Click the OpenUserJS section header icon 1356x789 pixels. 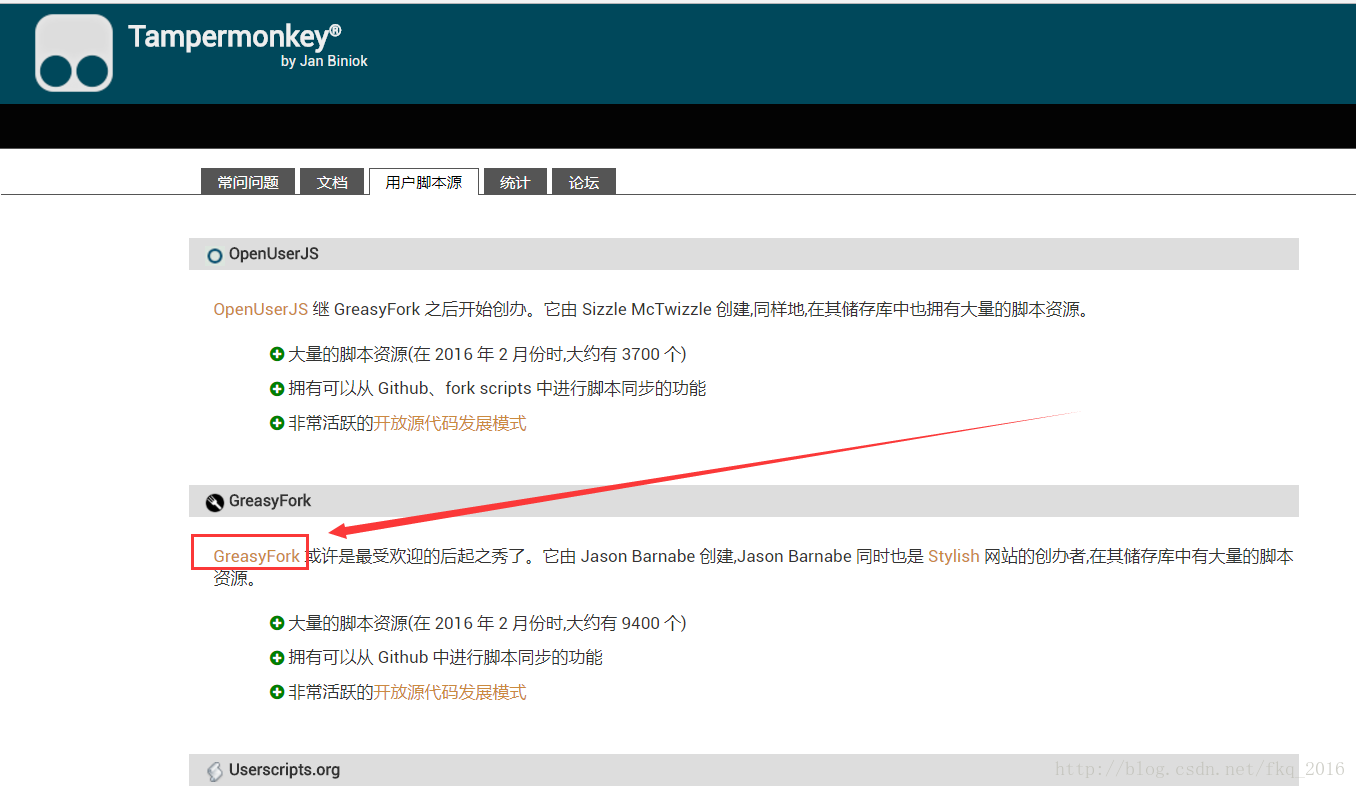pyautogui.click(x=214, y=255)
